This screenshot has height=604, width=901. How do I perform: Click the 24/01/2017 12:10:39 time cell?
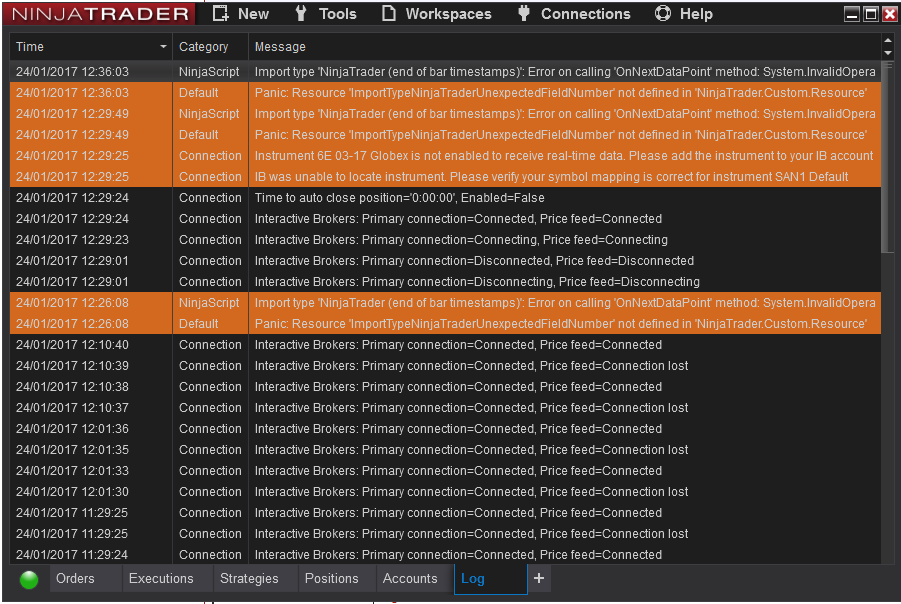coord(91,366)
